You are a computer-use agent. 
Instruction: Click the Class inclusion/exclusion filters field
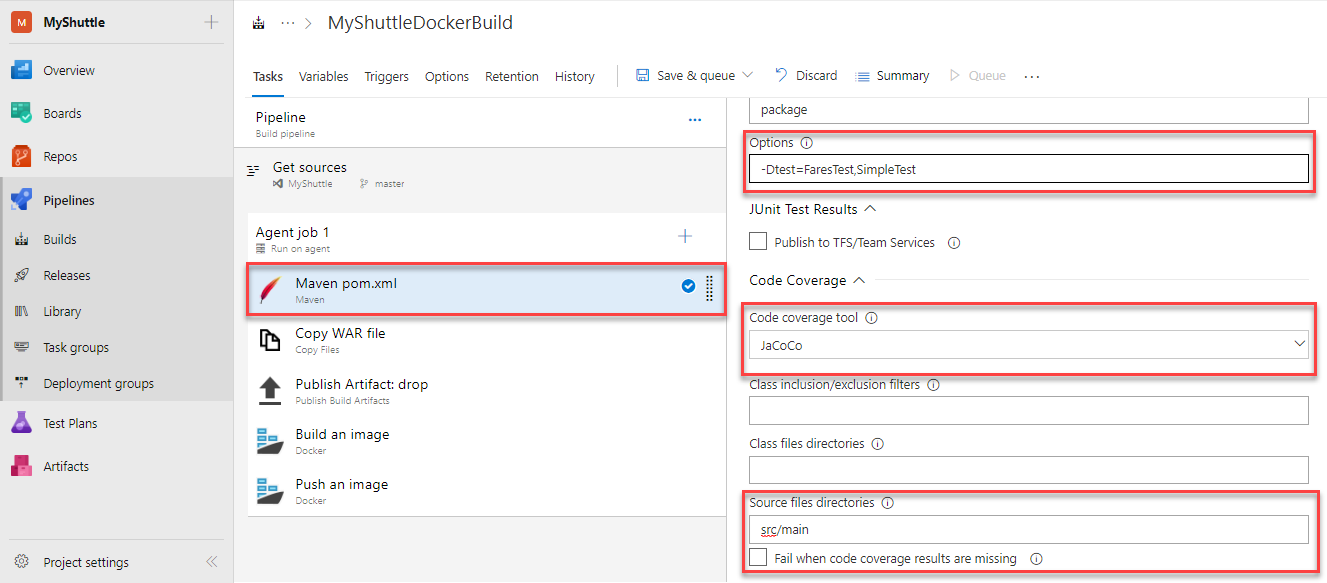pyautogui.click(x=1029, y=410)
